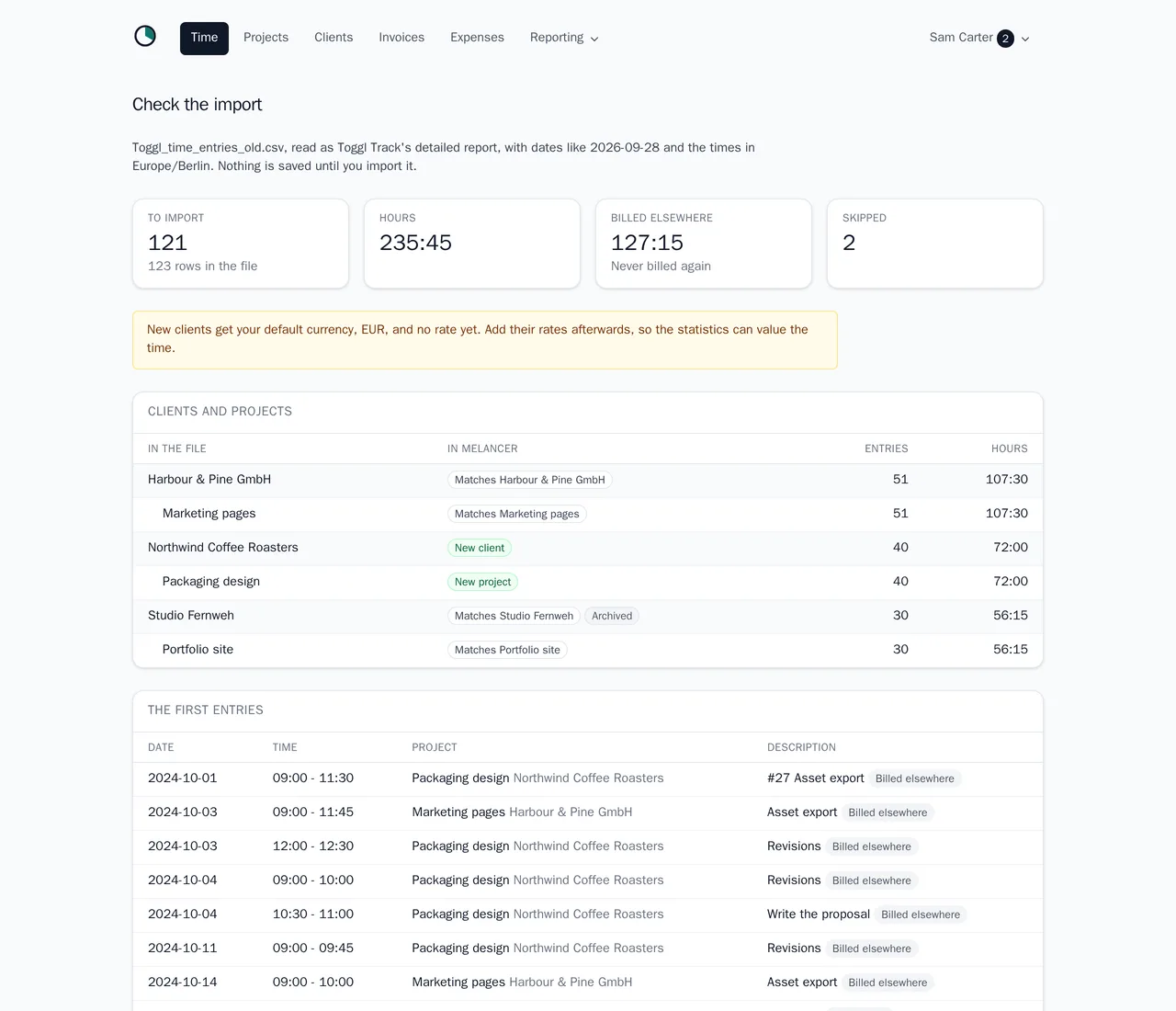1176x1011 pixels.
Task: Open the Sam Carter account menu
Action: point(979,38)
